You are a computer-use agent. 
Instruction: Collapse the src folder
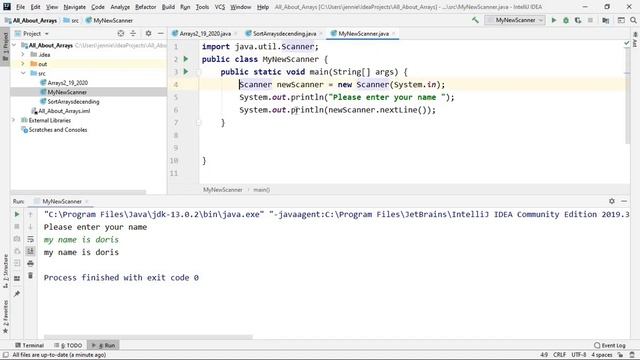pos(23,73)
